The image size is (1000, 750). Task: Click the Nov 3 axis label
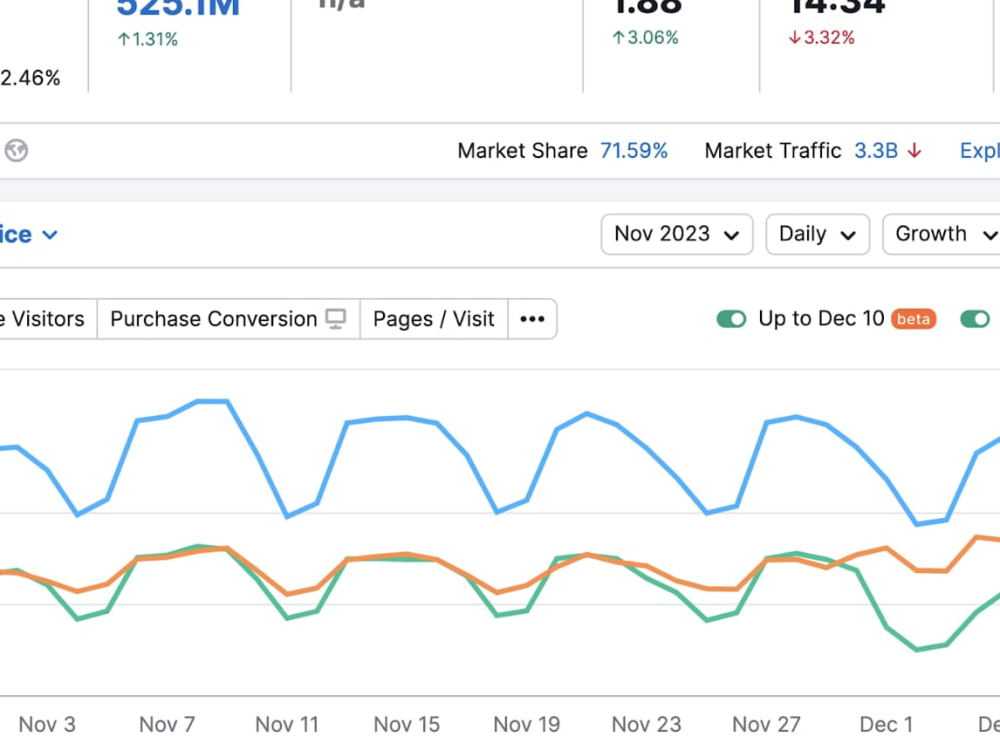pos(47,724)
